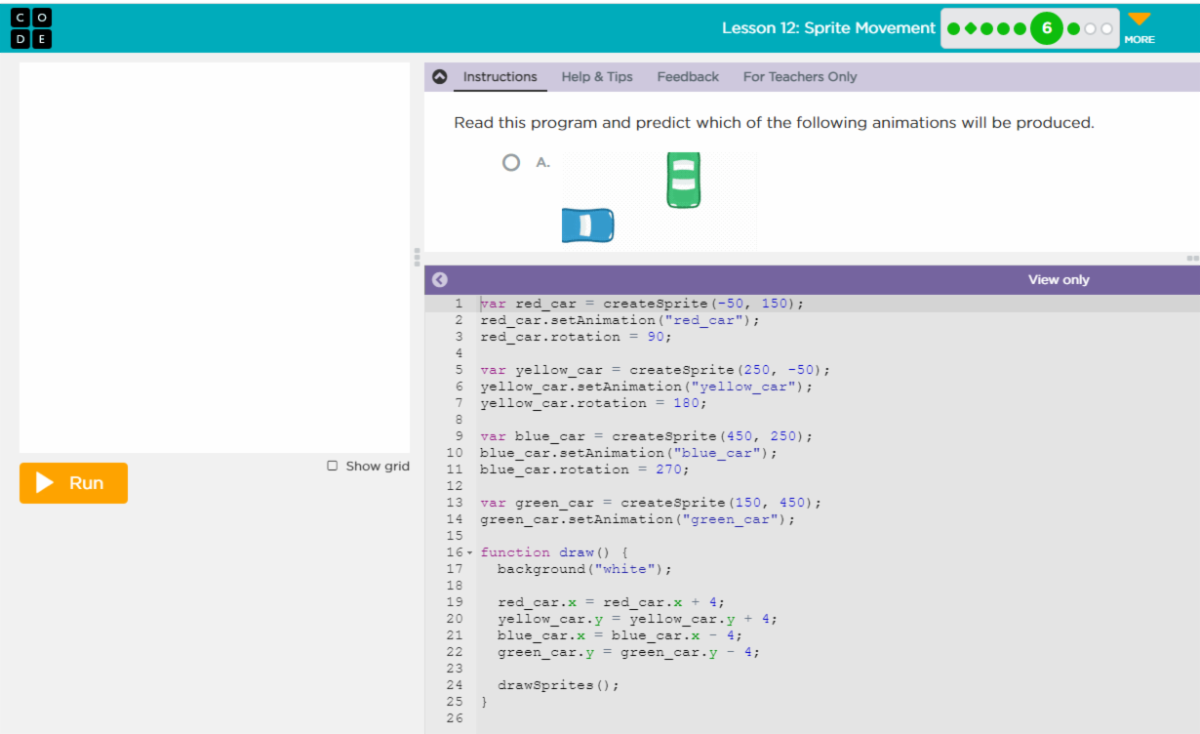Image resolution: width=1200 pixels, height=734 pixels.
Task: Go to the green bubble after level 6
Action: [x=1074, y=29]
